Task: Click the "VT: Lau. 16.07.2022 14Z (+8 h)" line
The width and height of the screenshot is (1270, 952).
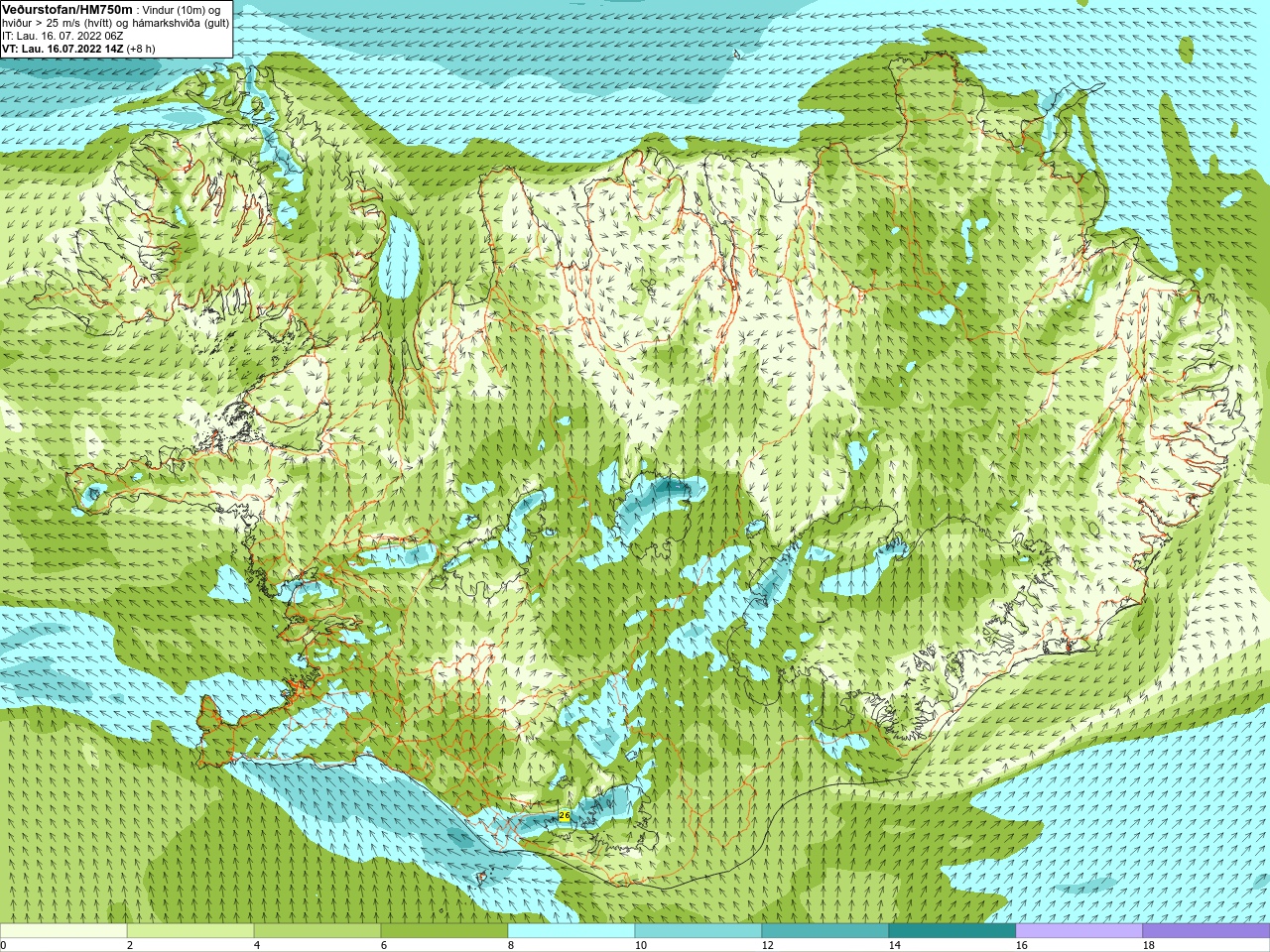Action: tap(78, 49)
